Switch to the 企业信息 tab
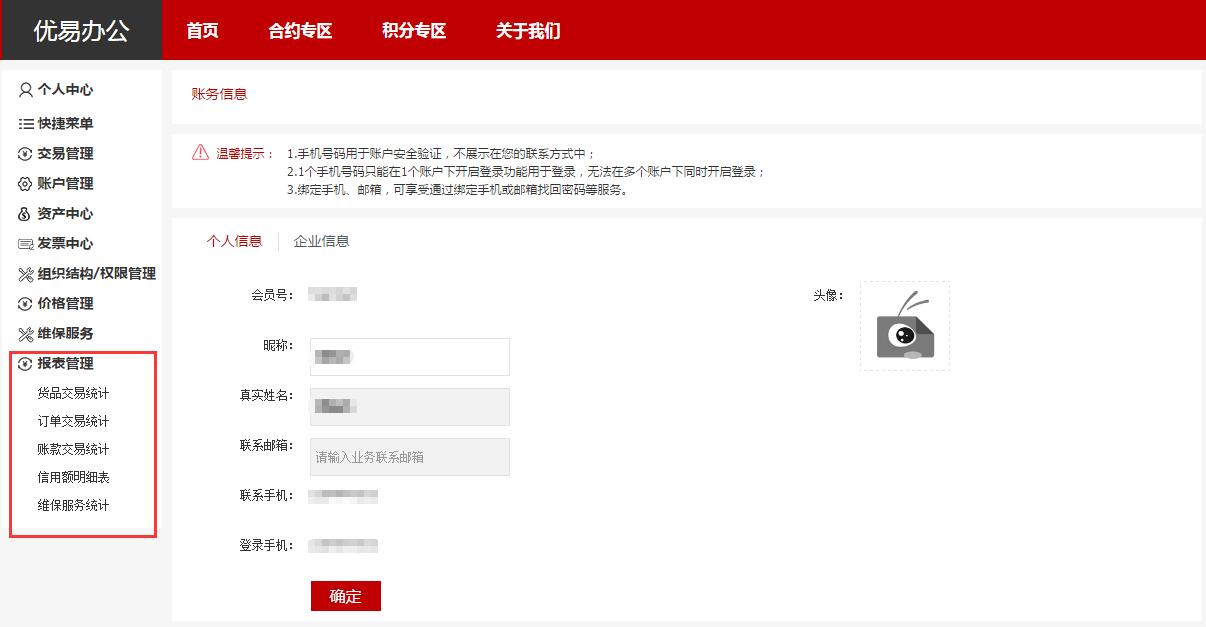1206x627 pixels. (321, 241)
